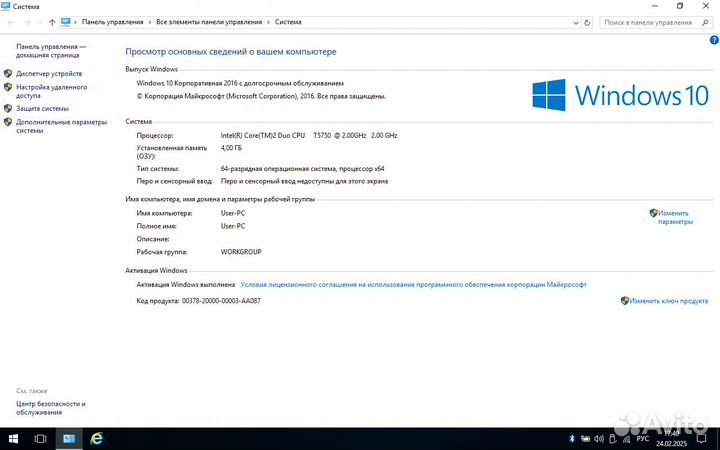
Task: Click the safely remove USB tray icon
Action: pos(612,439)
